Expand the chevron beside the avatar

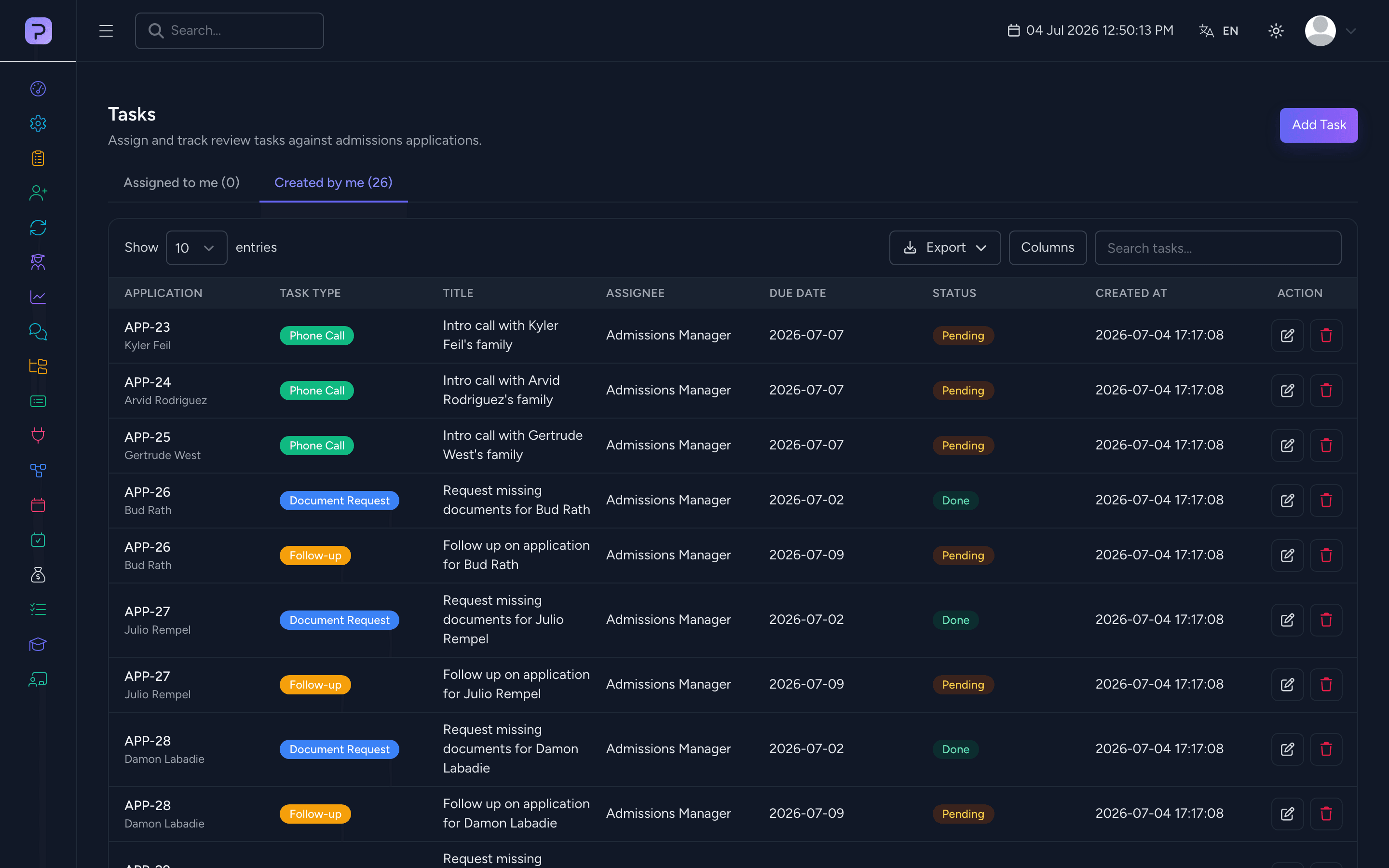pyautogui.click(x=1350, y=31)
